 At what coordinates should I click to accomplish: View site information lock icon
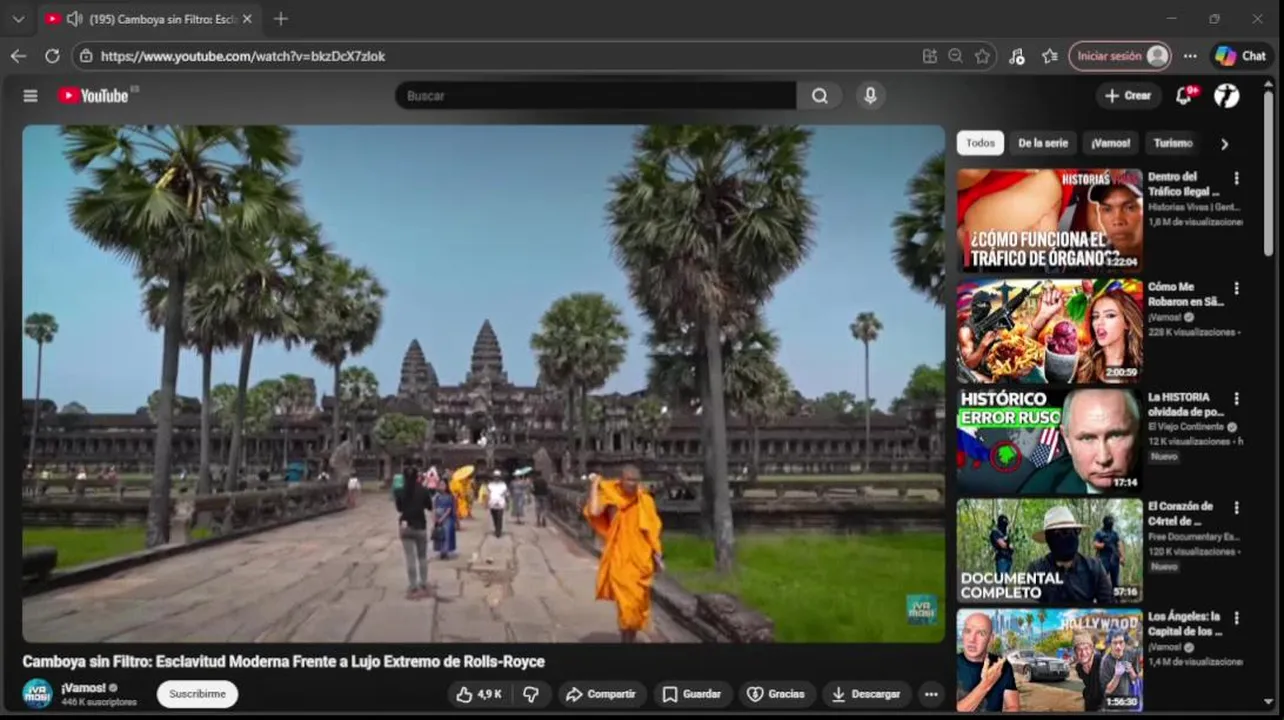click(x=86, y=56)
